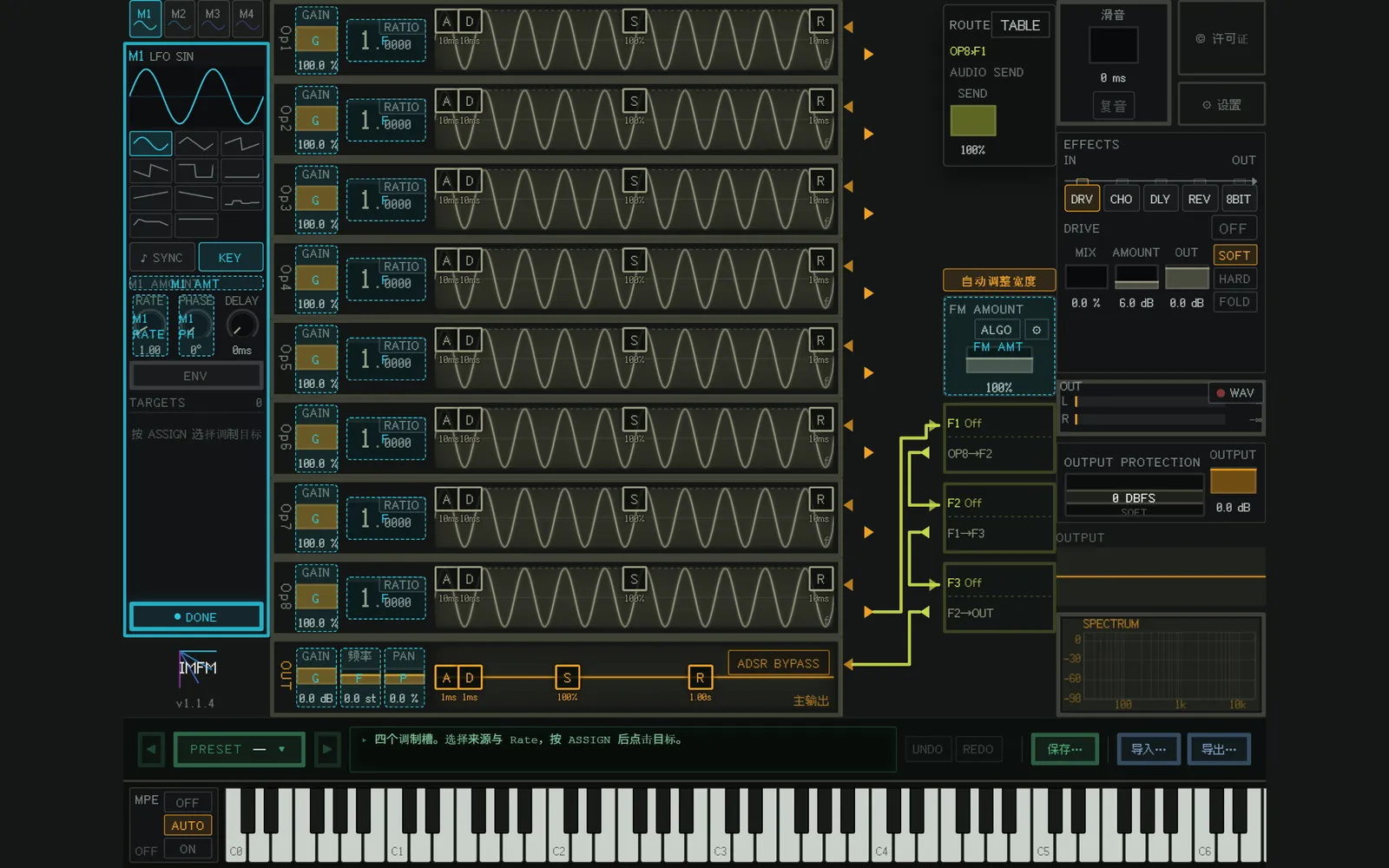The width and height of the screenshot is (1389, 868).
Task: Click the DONE button
Action: pyautogui.click(x=196, y=617)
